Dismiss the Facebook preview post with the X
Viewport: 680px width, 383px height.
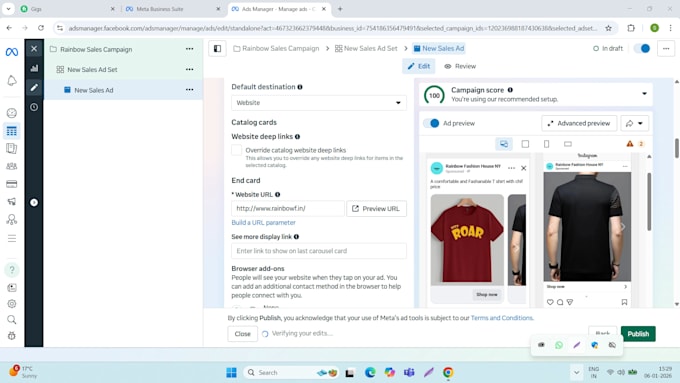523,168
